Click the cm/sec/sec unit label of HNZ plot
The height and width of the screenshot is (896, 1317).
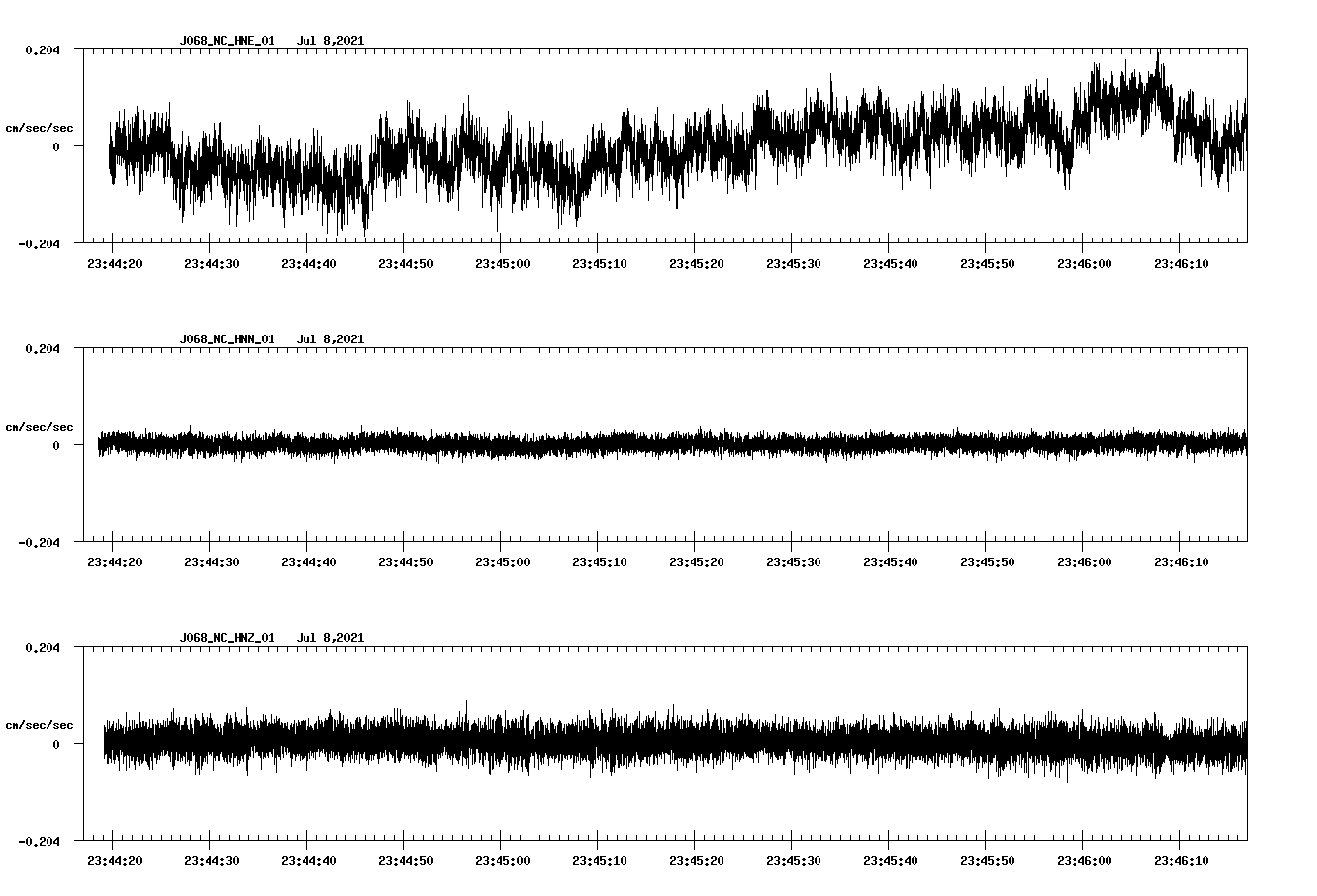[x=39, y=725]
